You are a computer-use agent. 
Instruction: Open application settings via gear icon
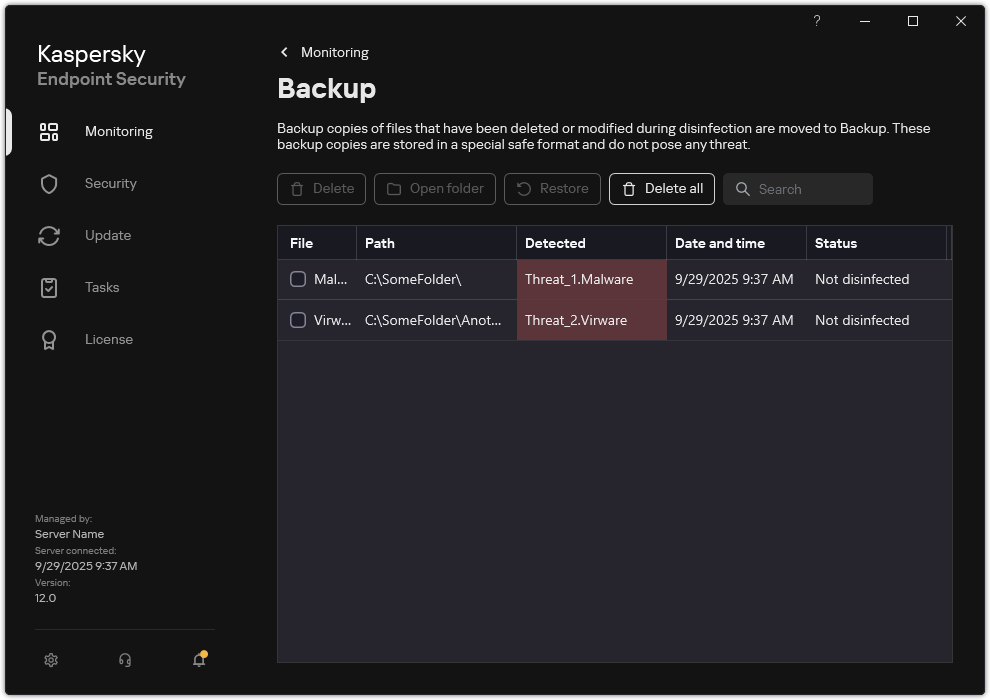[50, 660]
